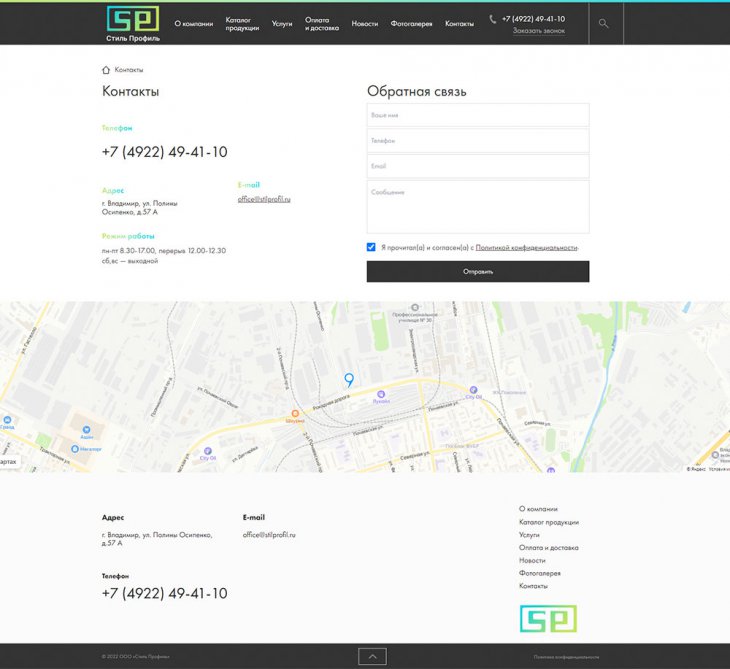Click the phone handset icon in header
This screenshot has height=669, width=730.
(493, 19)
